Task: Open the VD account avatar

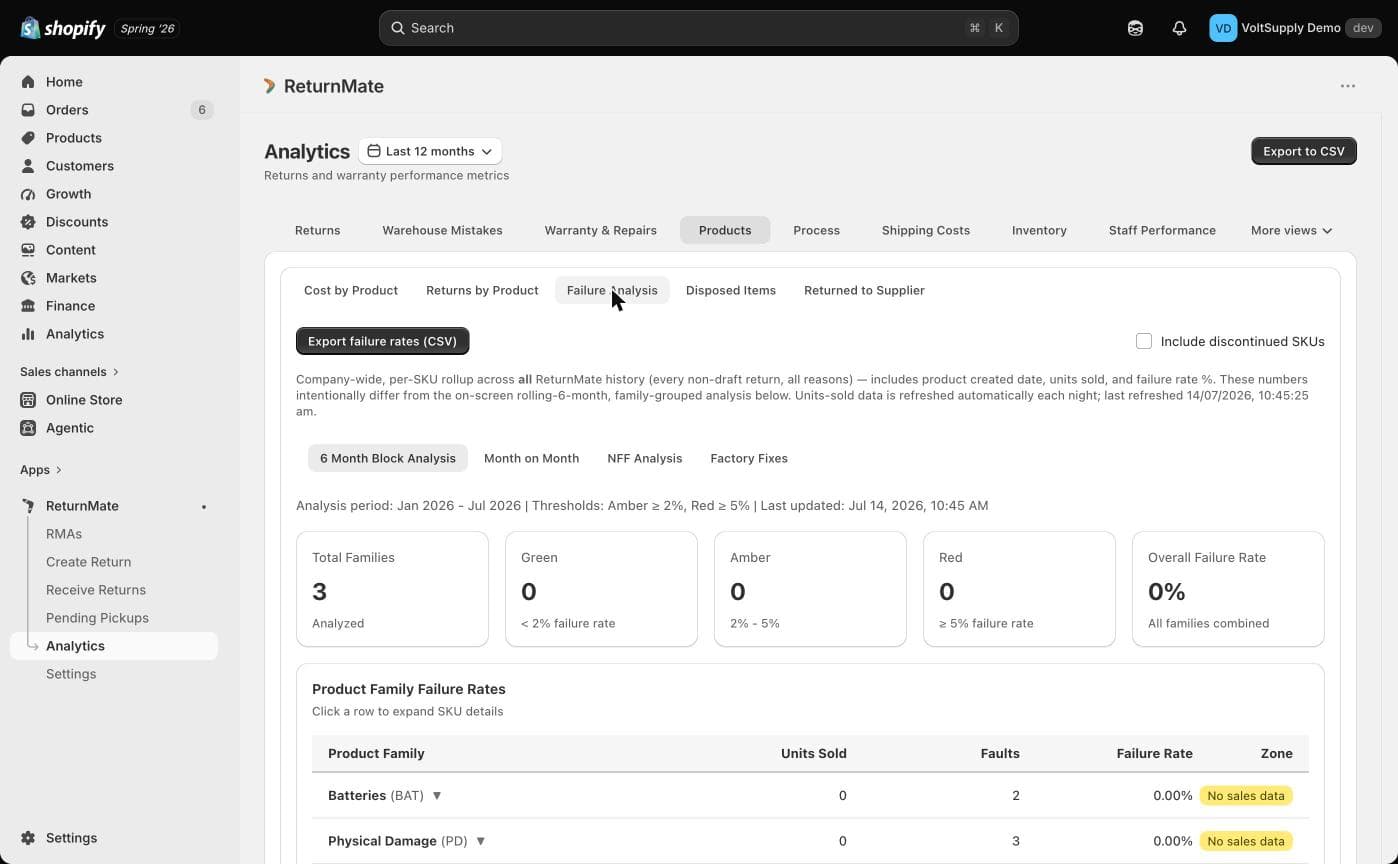Action: coord(1223,28)
